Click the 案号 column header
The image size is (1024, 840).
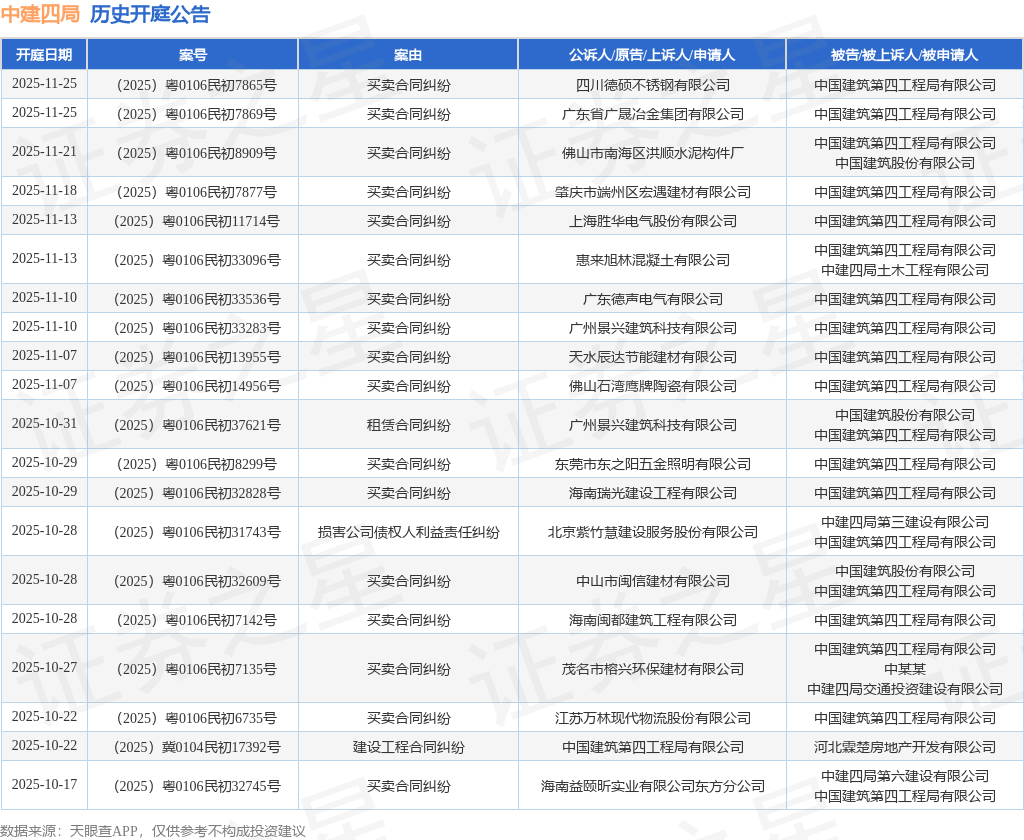tap(193, 55)
